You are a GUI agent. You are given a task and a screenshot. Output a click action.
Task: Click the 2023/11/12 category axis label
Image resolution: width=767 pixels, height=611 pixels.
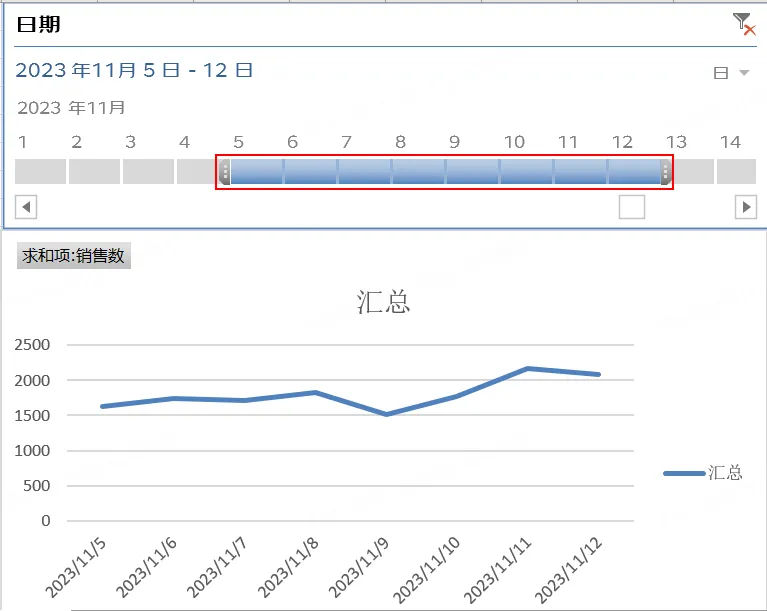[x=568, y=570]
